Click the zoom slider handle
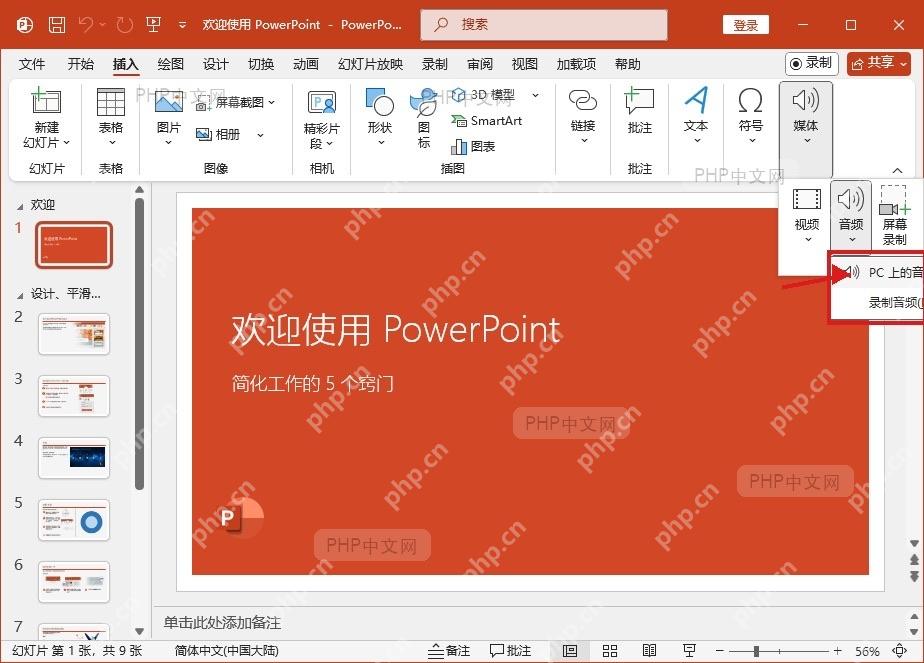924x663 pixels. pyautogui.click(x=756, y=651)
